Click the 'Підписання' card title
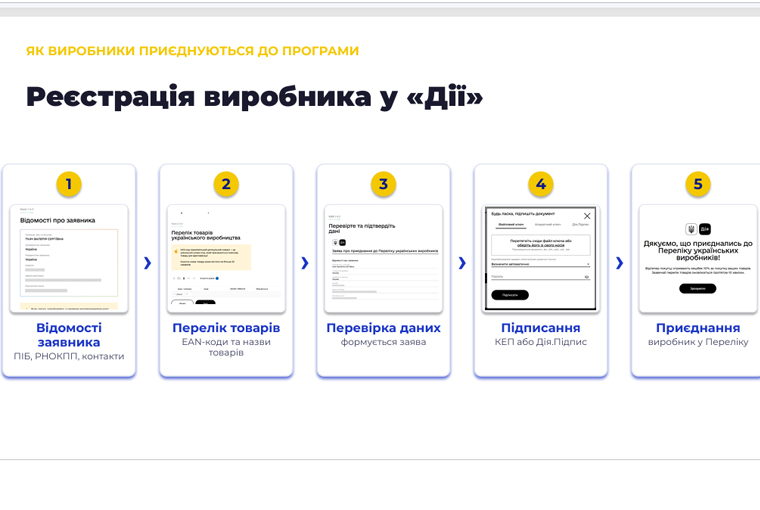760x510 pixels. point(540,328)
